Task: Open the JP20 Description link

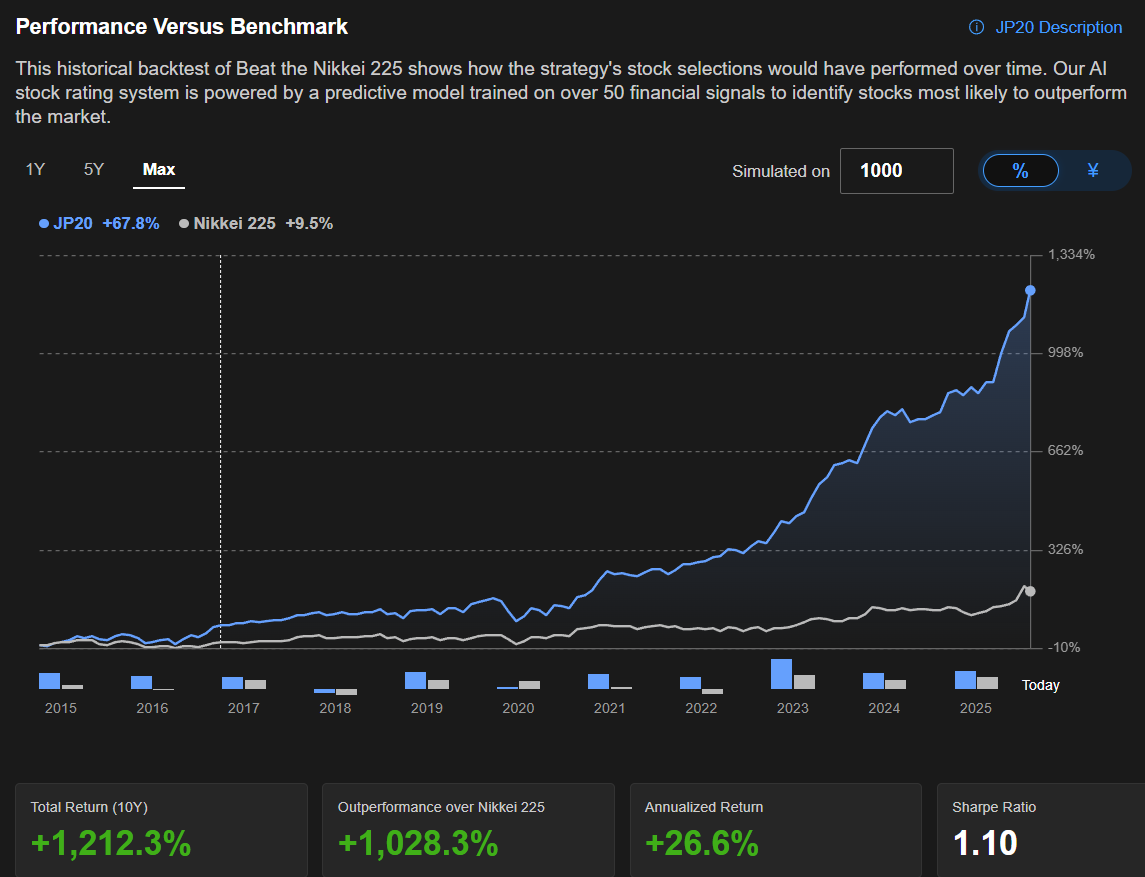Action: (1058, 27)
